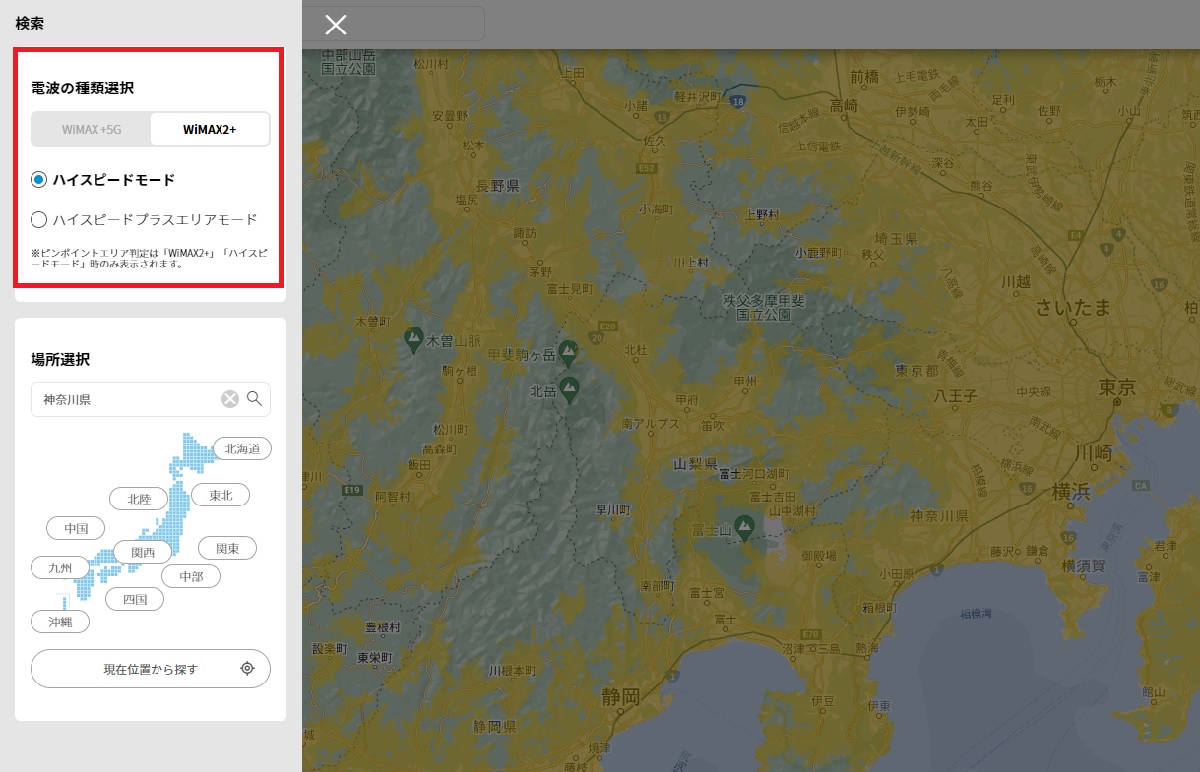
Task: Switch to the WiMAX +5G tab
Action: [91, 129]
